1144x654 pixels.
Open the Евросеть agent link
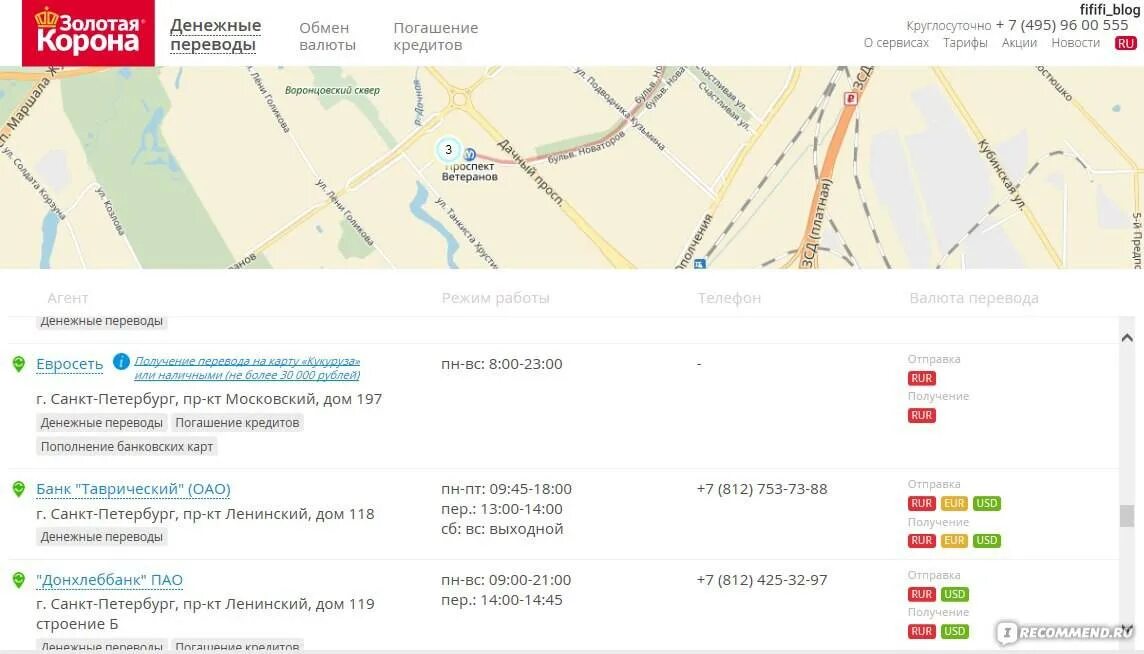(x=69, y=363)
